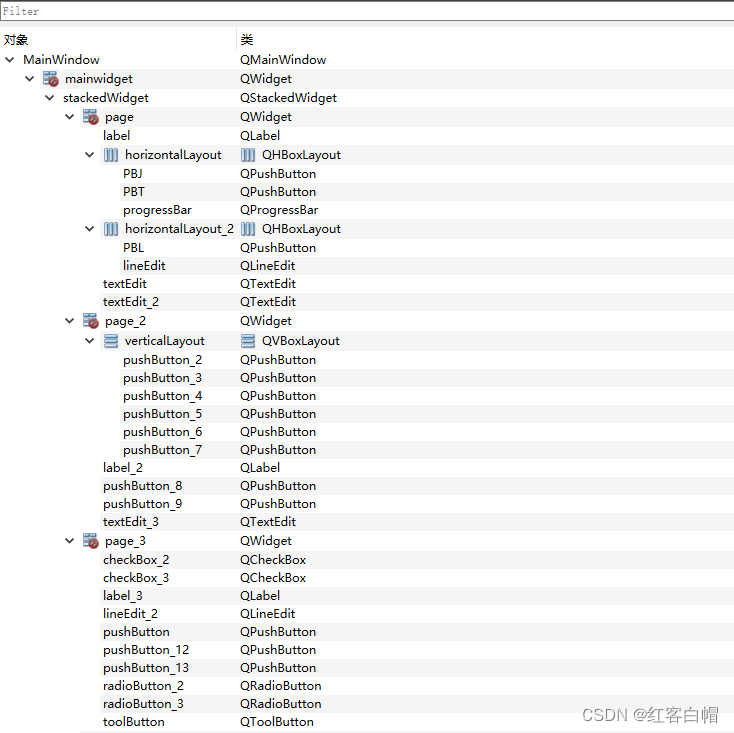Select the radioButton_3 object

143,704
